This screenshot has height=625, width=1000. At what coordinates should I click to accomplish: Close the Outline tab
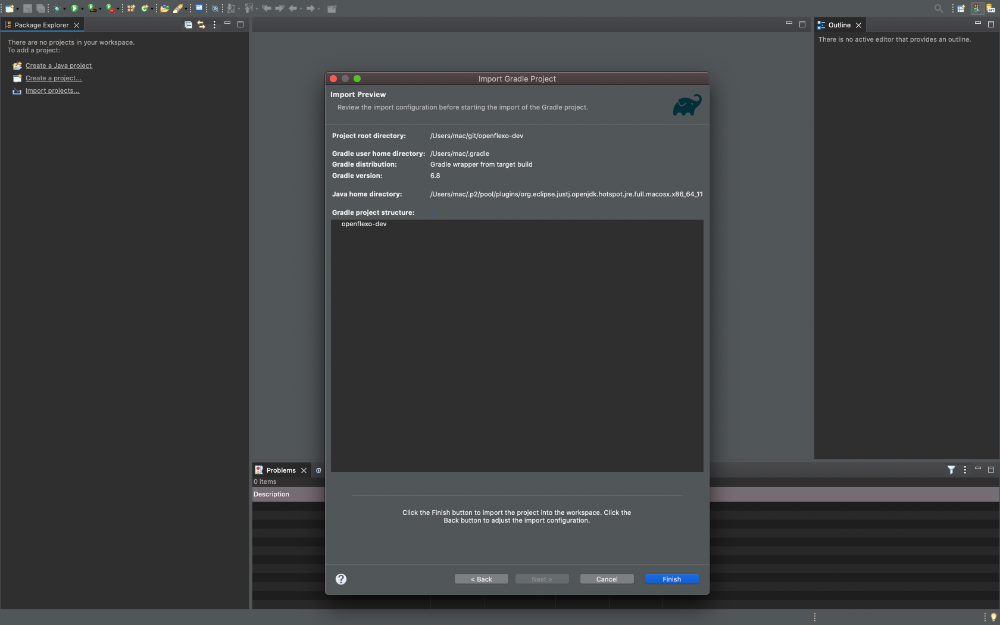tap(858, 25)
